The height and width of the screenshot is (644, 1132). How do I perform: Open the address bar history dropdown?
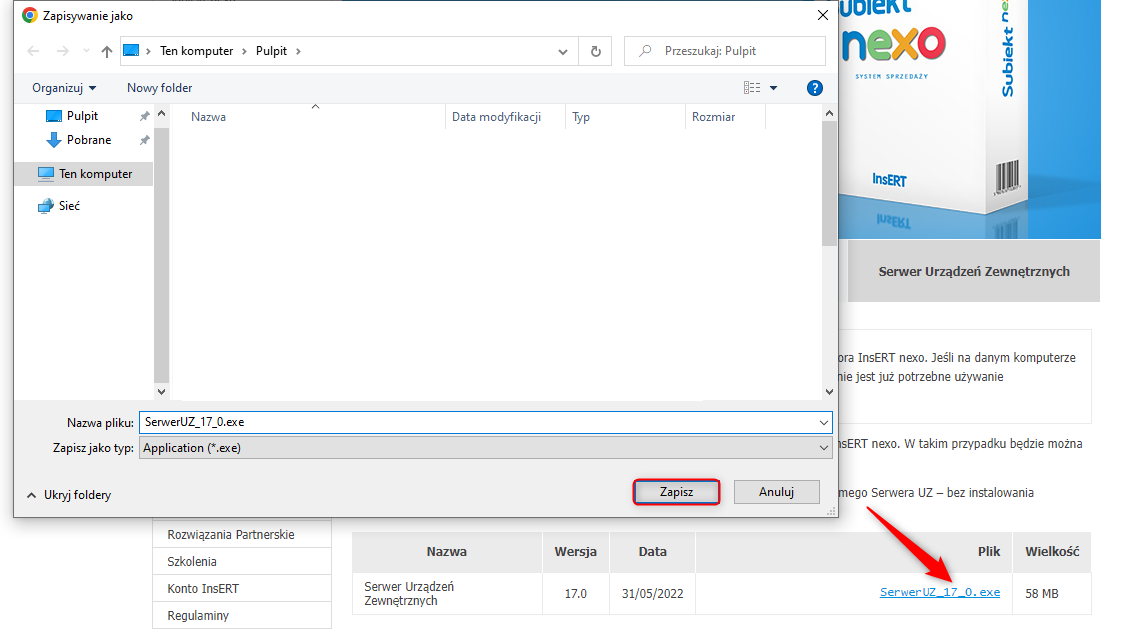(563, 51)
